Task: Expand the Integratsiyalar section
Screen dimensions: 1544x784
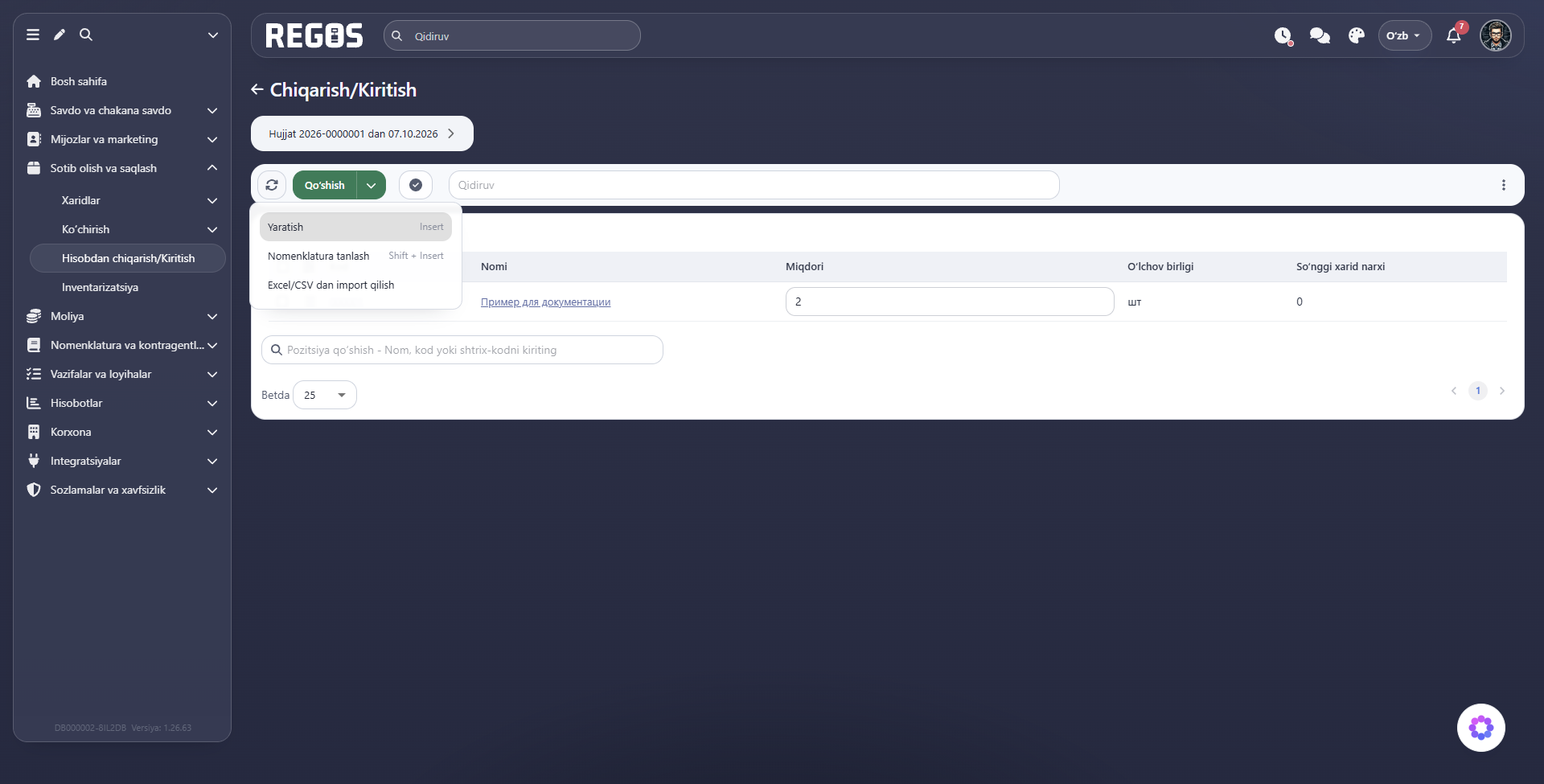Action: coord(122,461)
